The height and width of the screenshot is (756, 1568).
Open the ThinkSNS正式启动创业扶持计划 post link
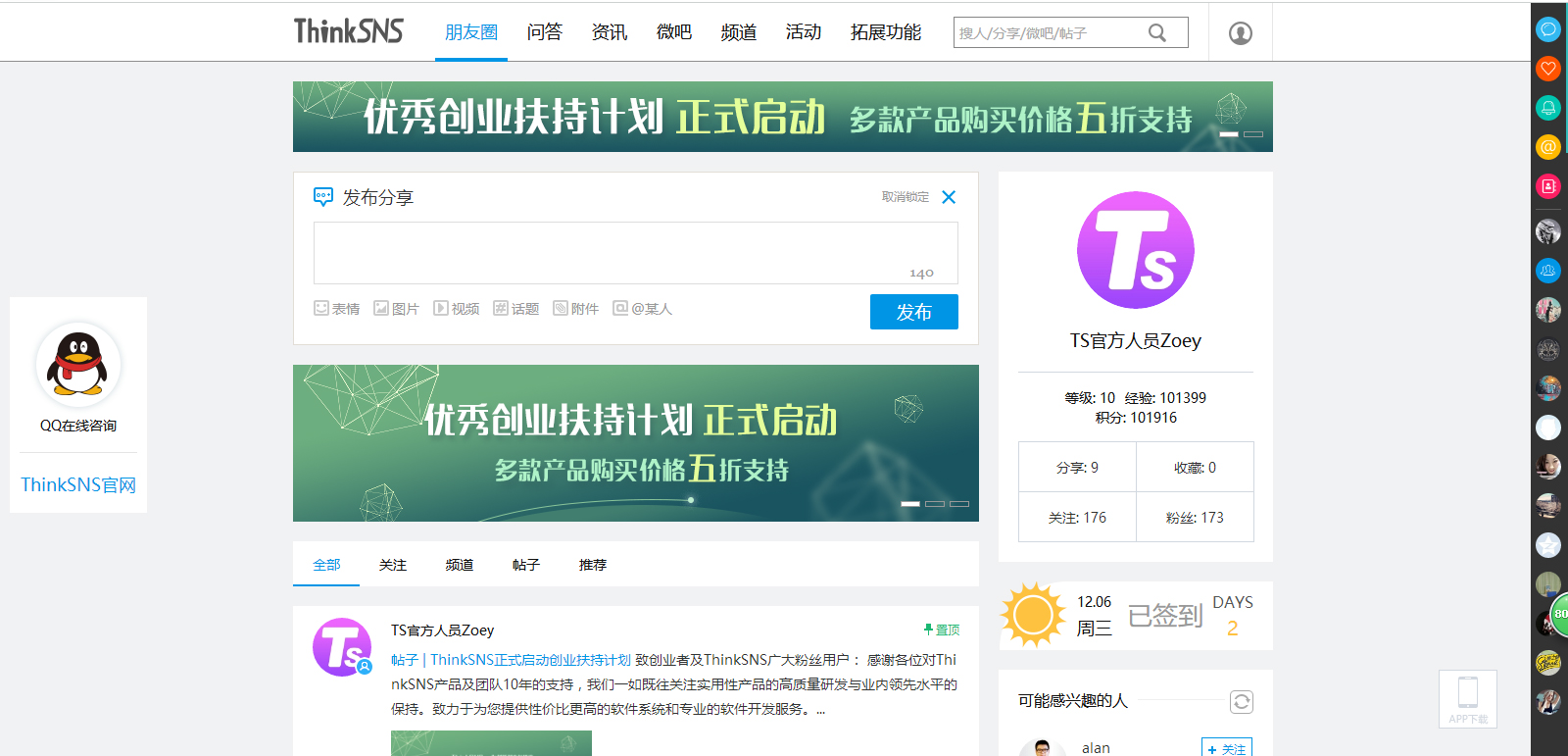click(x=530, y=660)
